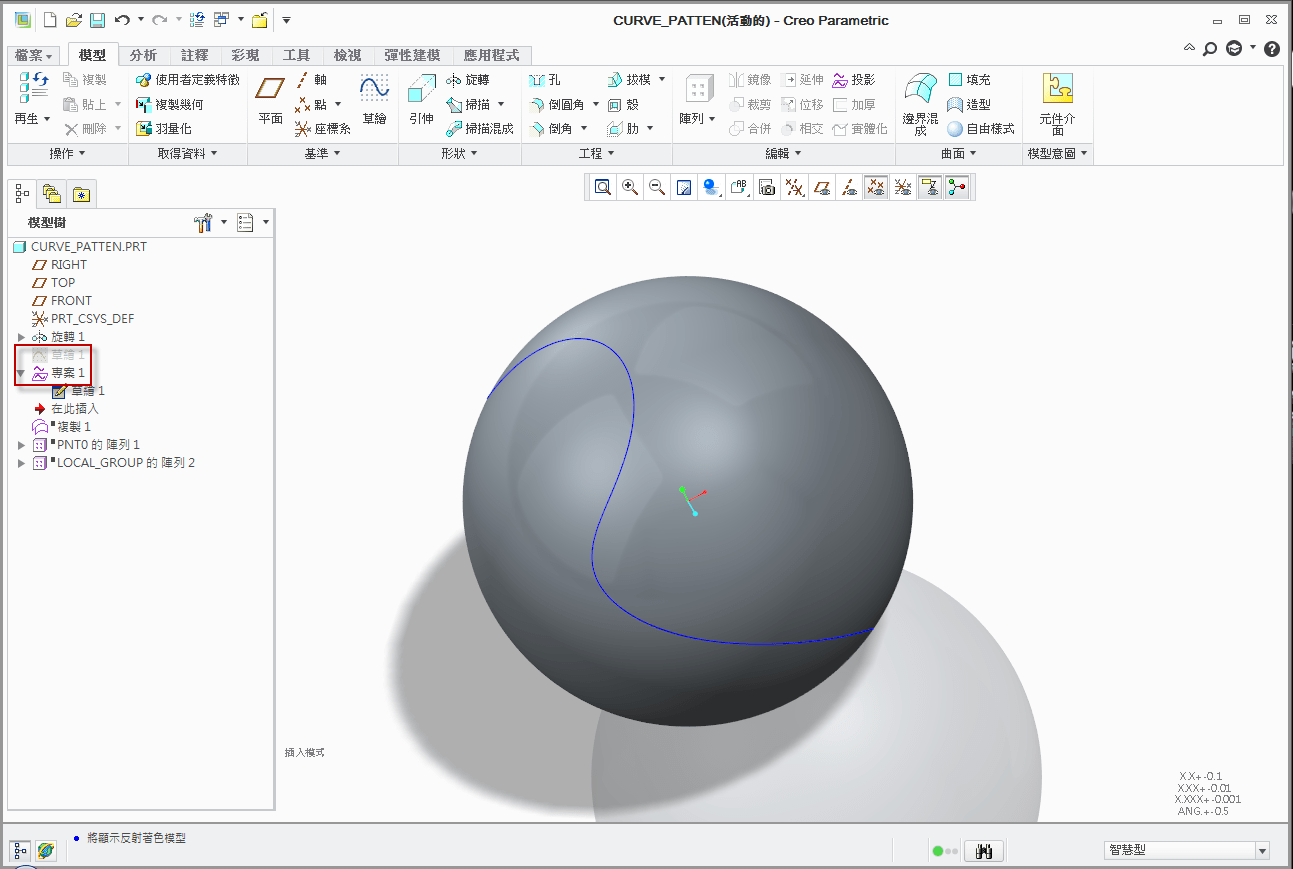Expand the 旋轉 1 tree node
The height and width of the screenshot is (869, 1293).
[22, 337]
